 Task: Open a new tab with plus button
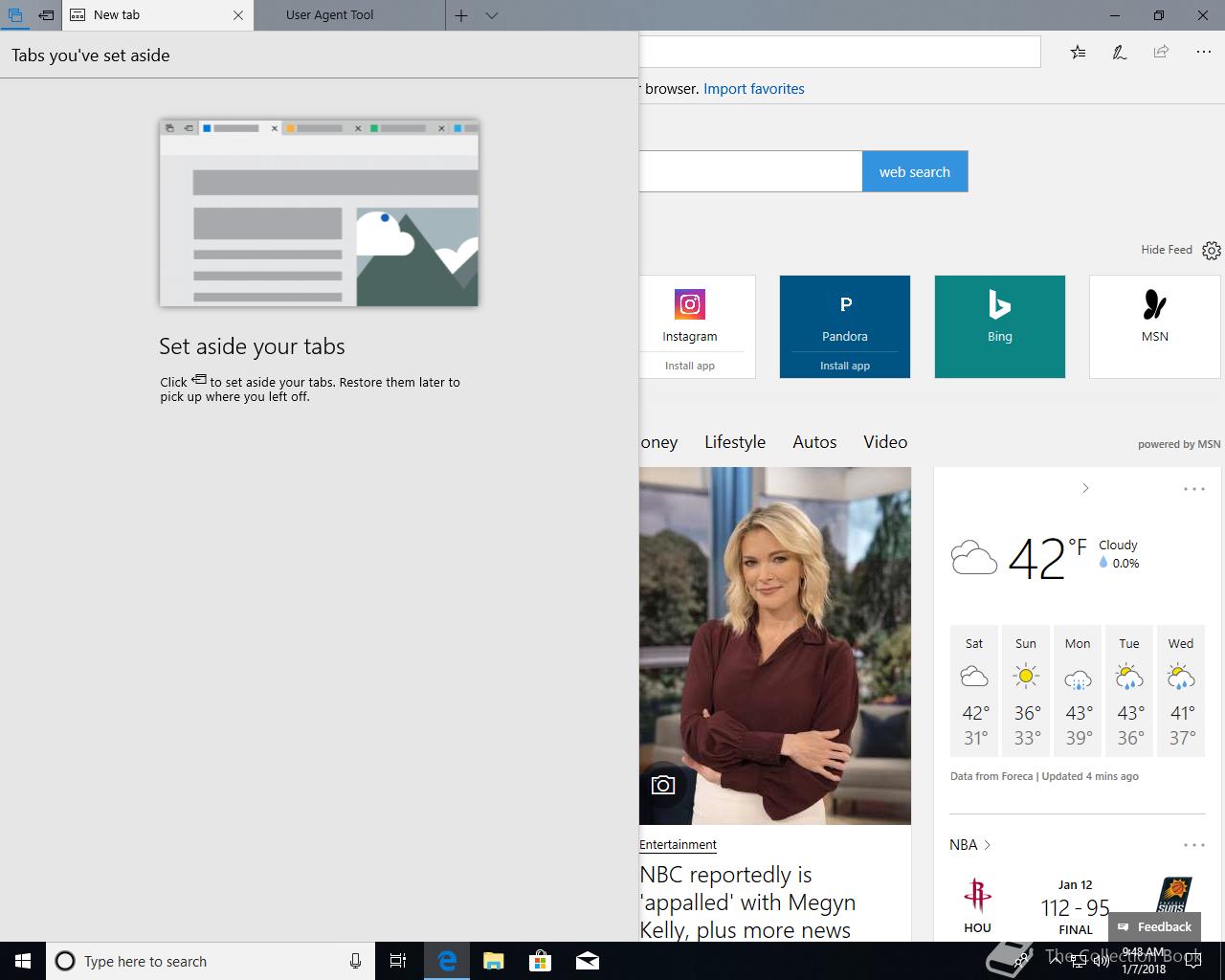[461, 15]
